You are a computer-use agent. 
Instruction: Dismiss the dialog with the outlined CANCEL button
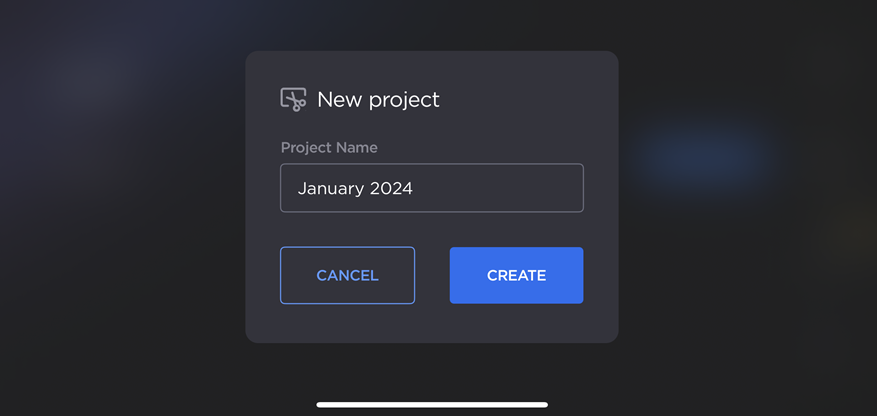pyautogui.click(x=347, y=275)
